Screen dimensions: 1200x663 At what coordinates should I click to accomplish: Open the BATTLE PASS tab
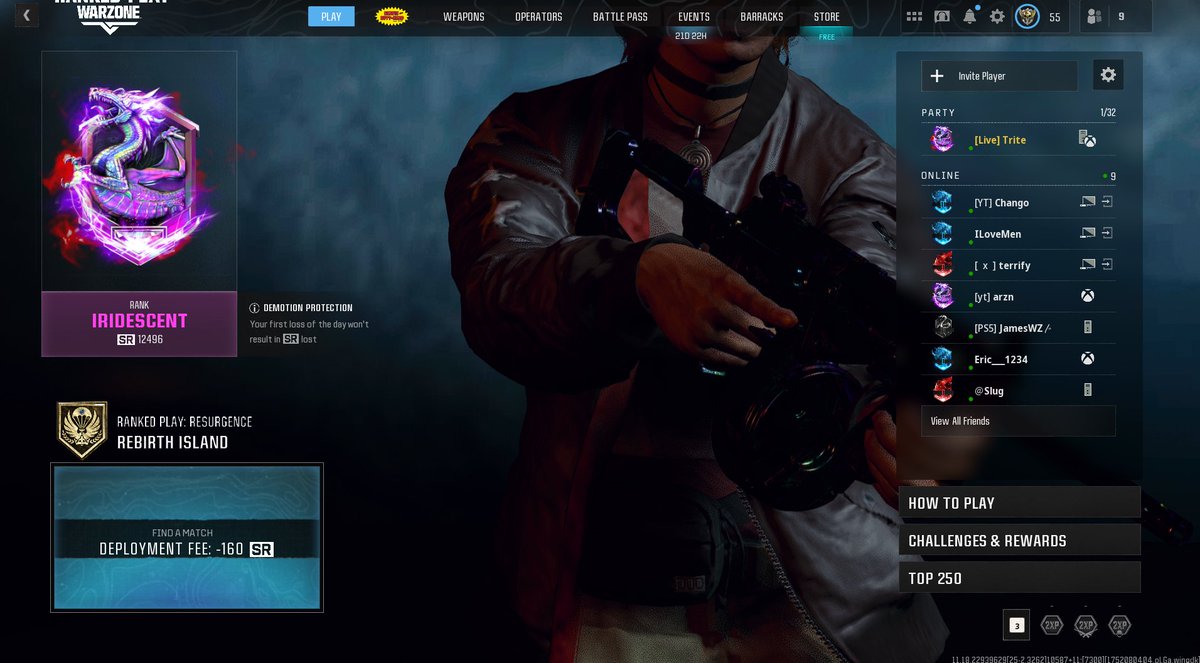[620, 17]
